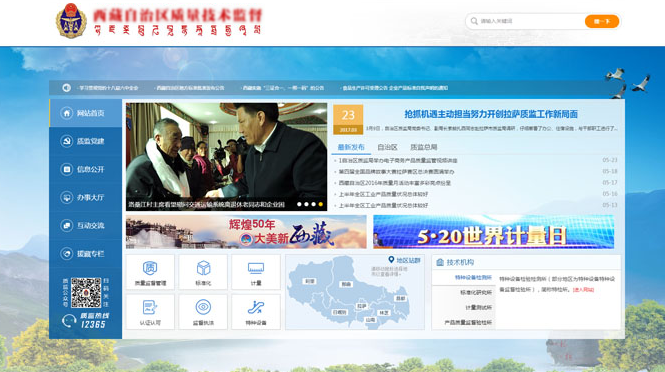Select the 最新发布 news tab
The width and height of the screenshot is (665, 372).
pos(351,147)
